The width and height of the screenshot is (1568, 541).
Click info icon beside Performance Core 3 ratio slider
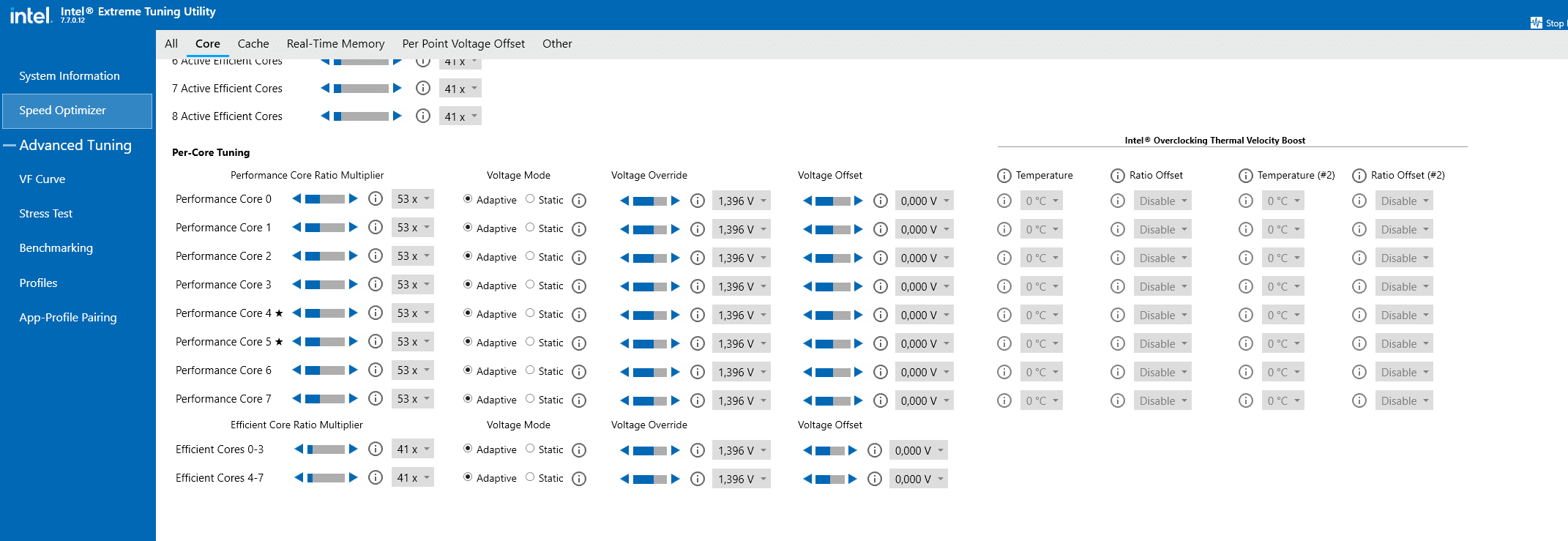[x=376, y=284]
